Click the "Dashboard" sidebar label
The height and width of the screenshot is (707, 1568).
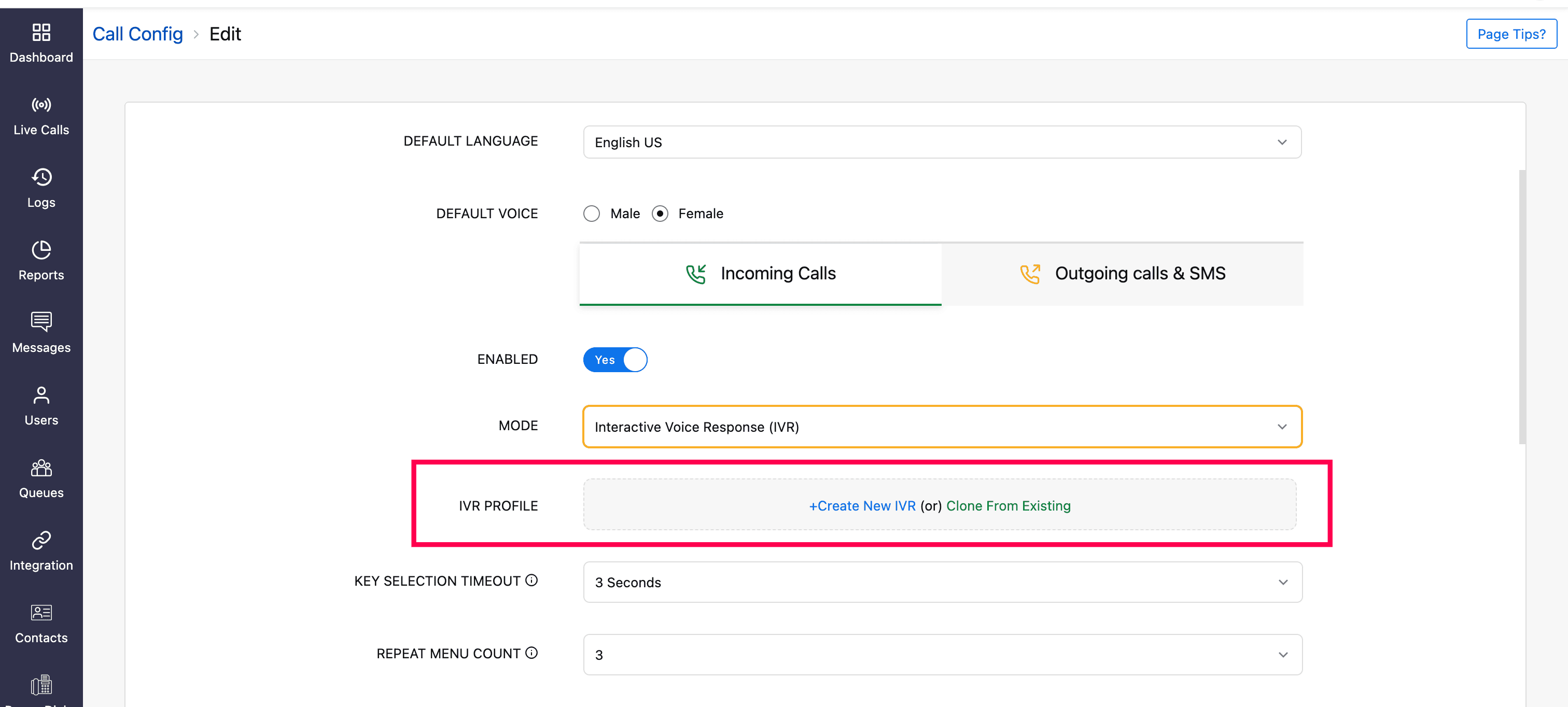coord(41,58)
